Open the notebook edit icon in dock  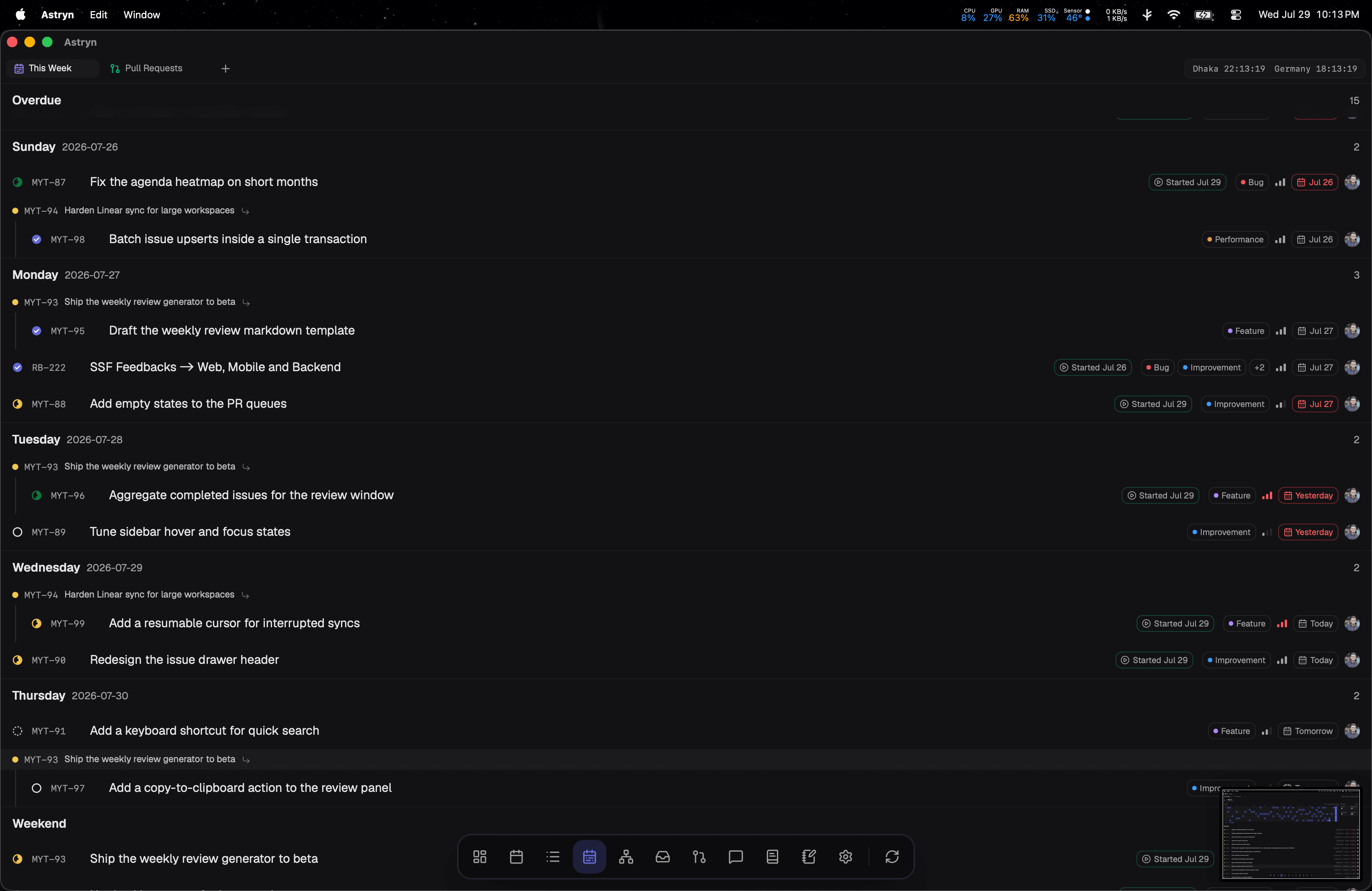click(809, 856)
